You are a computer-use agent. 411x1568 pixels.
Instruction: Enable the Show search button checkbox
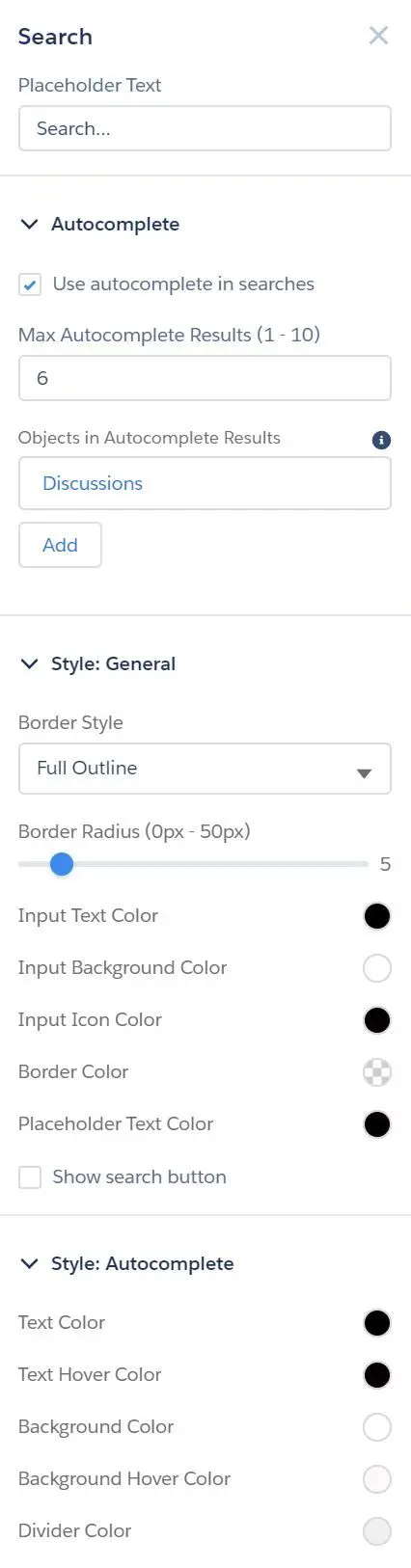30,1177
